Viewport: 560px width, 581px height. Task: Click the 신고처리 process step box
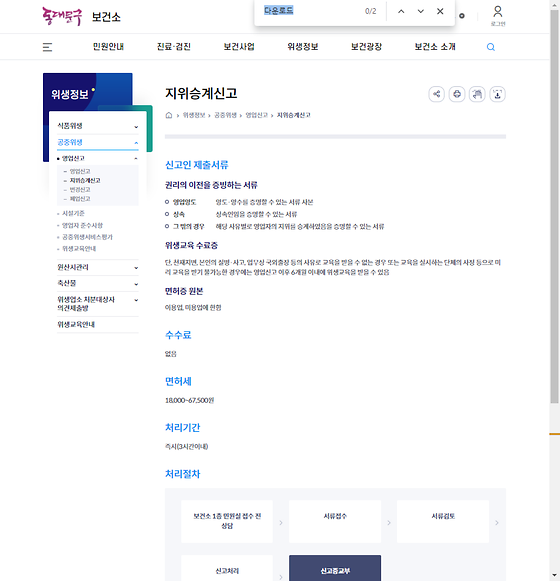[227, 568]
